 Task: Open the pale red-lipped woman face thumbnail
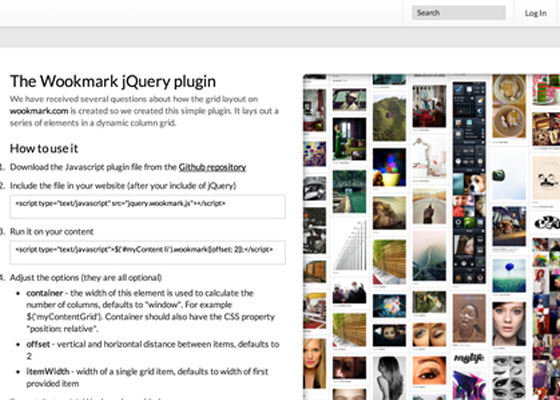509,324
